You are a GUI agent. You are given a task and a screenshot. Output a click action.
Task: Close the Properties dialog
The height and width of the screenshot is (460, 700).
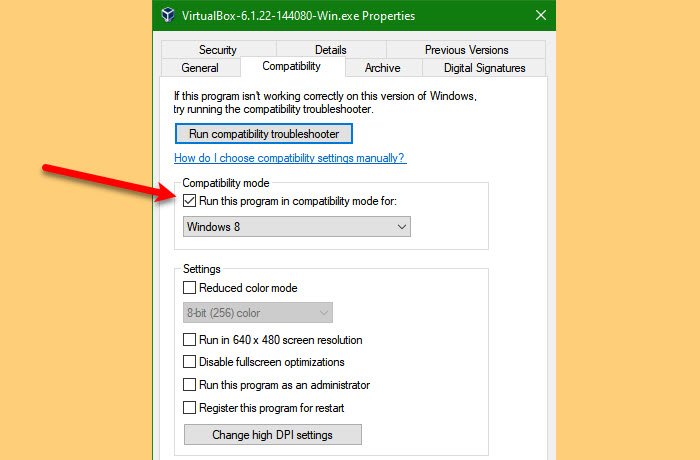coord(541,15)
